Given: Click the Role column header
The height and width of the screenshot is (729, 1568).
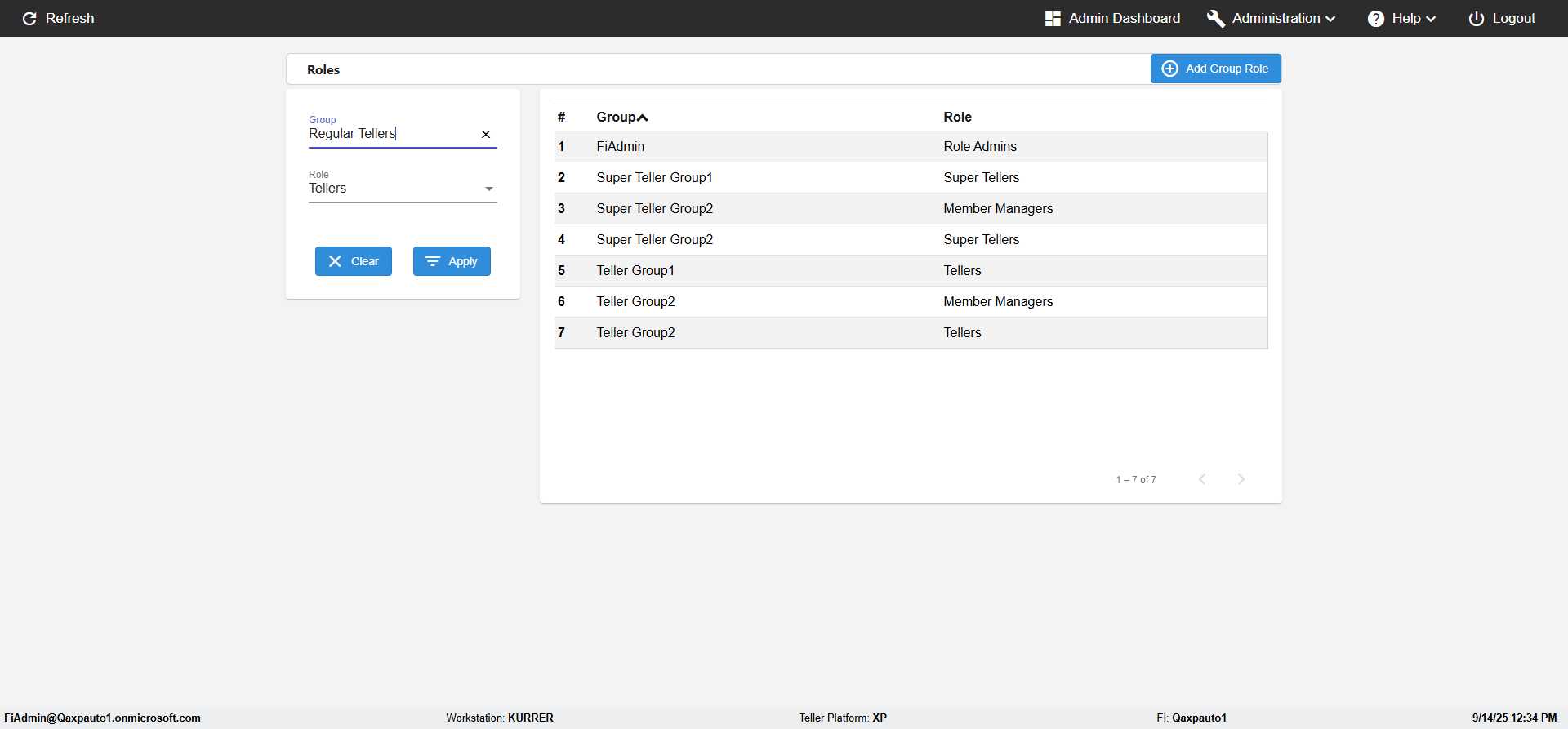Looking at the screenshot, I should [x=957, y=117].
